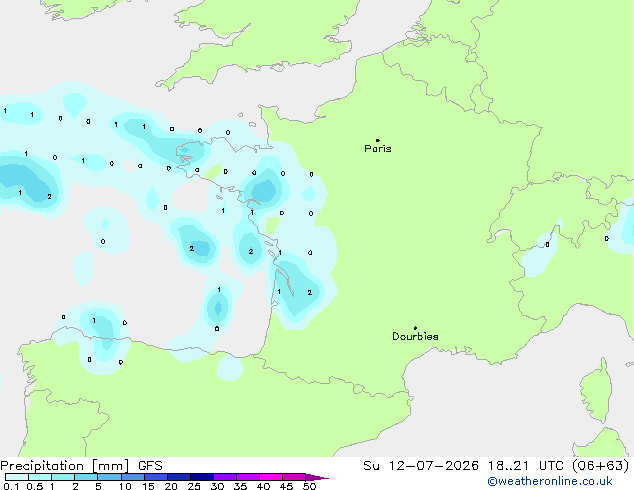Click the legend value label 50
The image size is (634, 490).
[x=309, y=486]
